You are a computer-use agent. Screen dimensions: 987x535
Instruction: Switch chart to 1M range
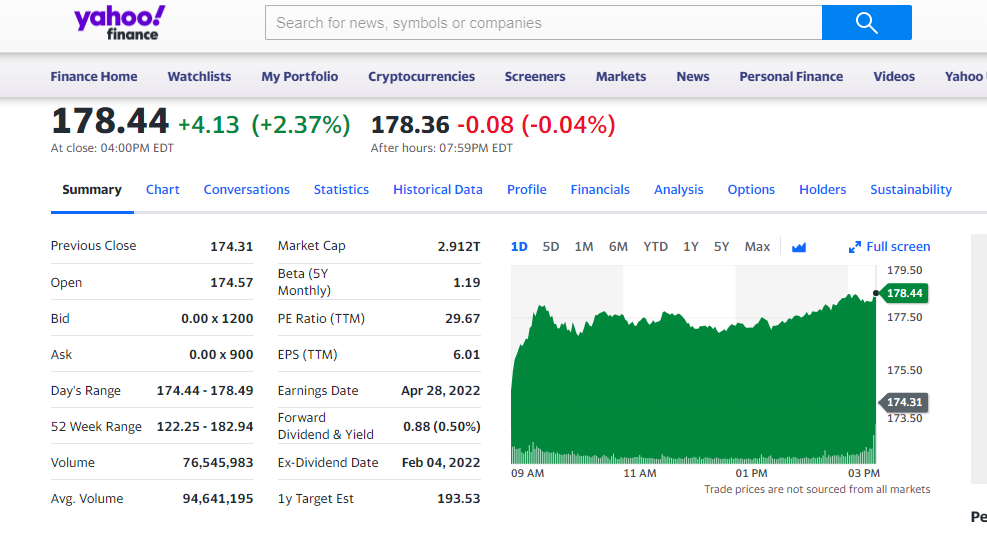(584, 247)
